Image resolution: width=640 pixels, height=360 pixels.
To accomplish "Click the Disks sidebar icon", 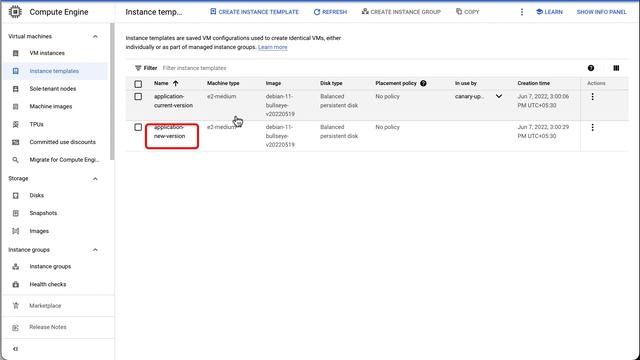I will point(16,196).
